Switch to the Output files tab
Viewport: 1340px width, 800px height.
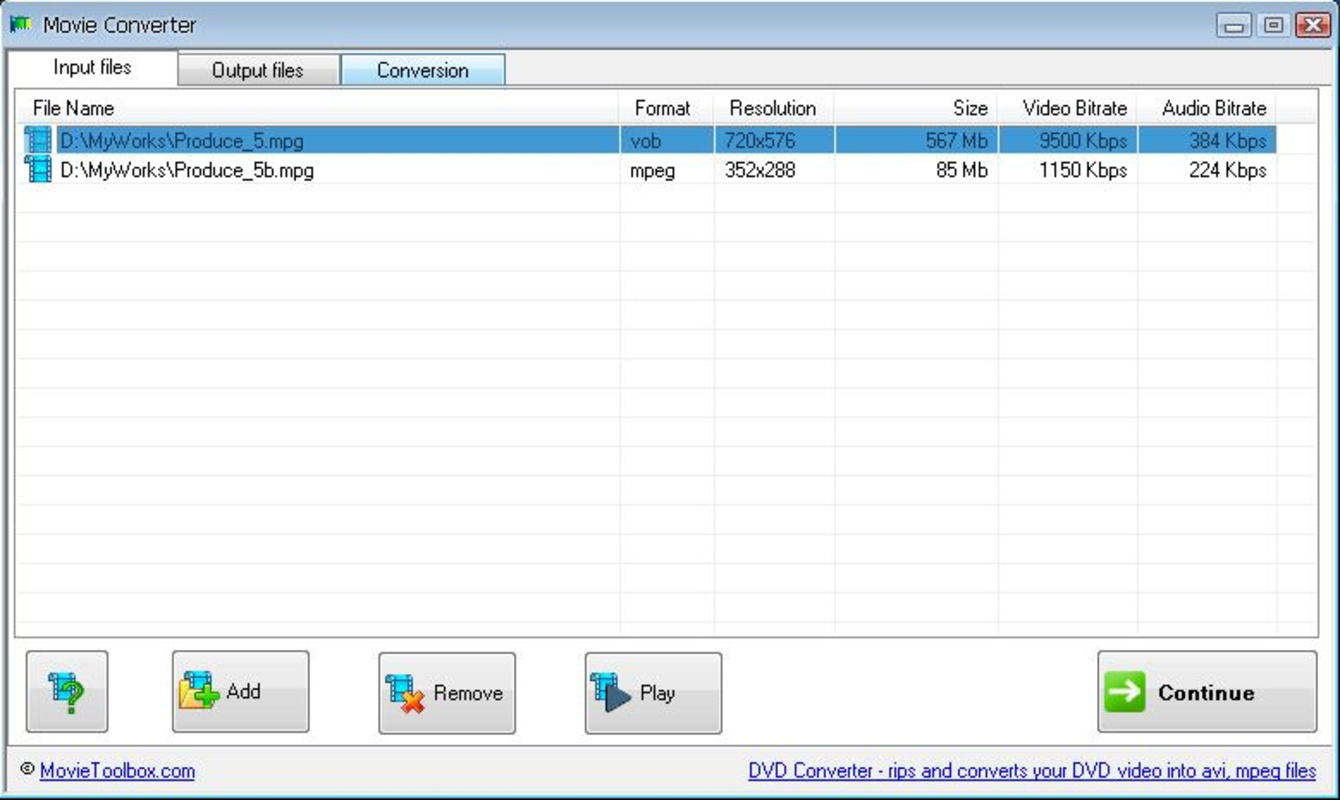pos(258,70)
